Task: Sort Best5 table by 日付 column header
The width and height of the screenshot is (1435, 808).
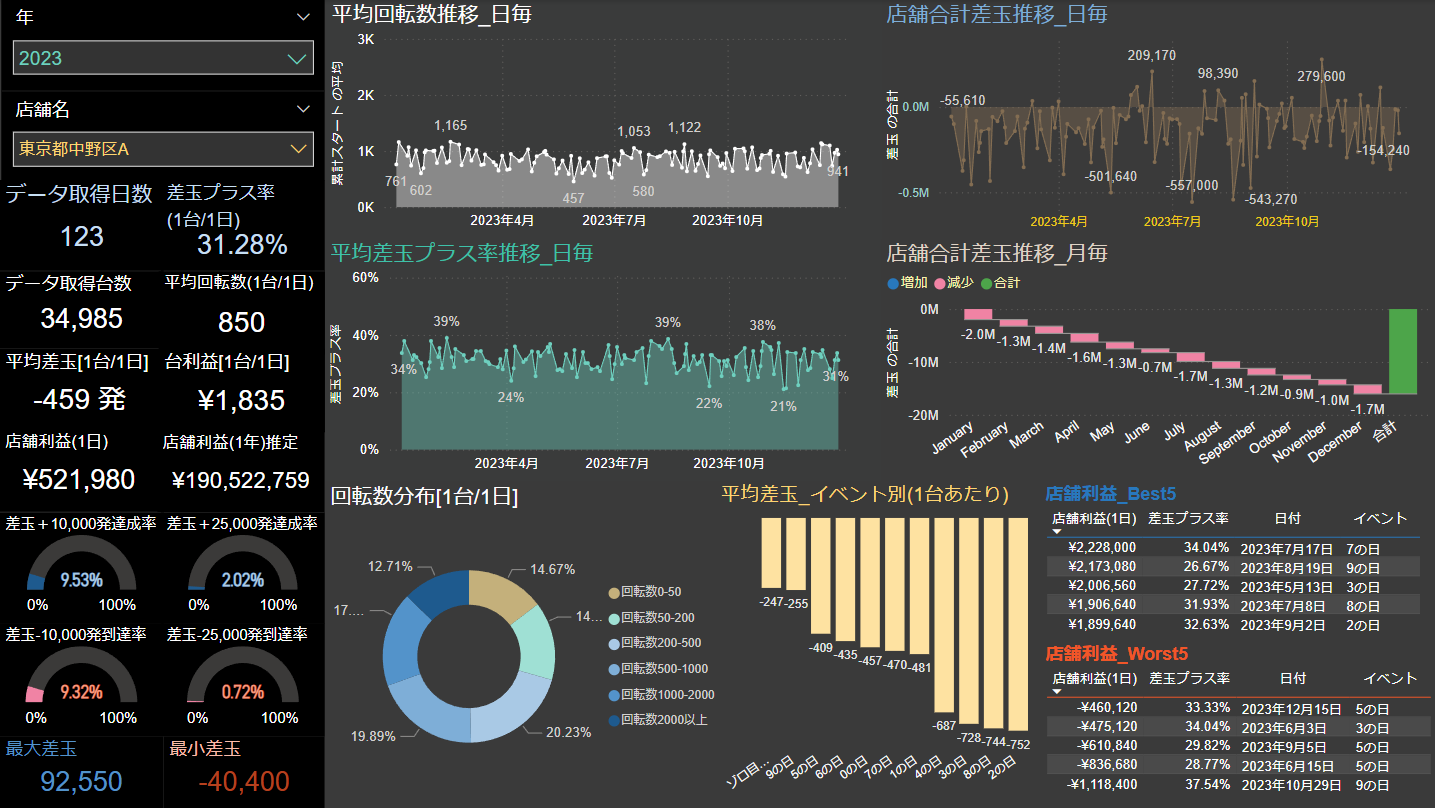Action: (1287, 518)
